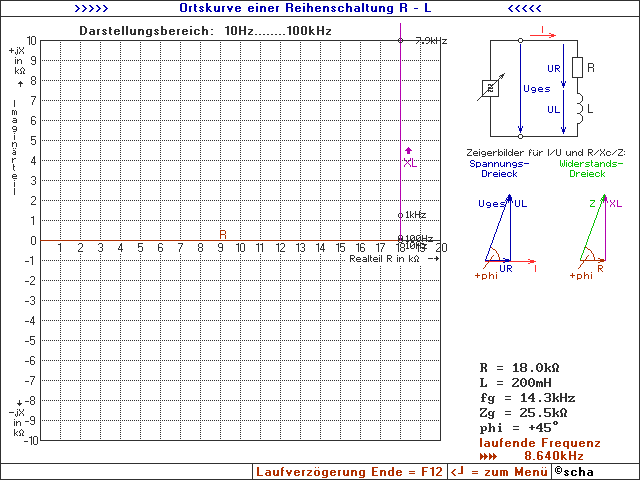Click the Darstellungsbereich 10Hz to 100kHz text
This screenshot has width=640, height=480.
pos(205,30)
